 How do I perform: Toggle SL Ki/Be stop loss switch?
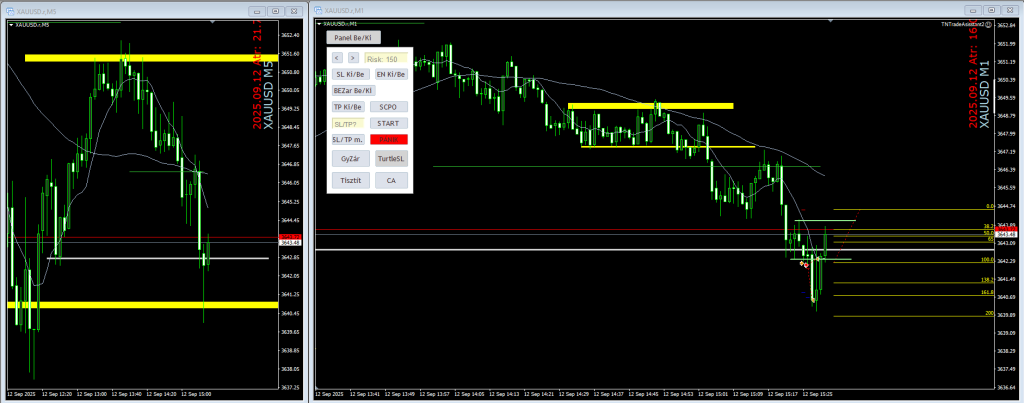pos(349,74)
